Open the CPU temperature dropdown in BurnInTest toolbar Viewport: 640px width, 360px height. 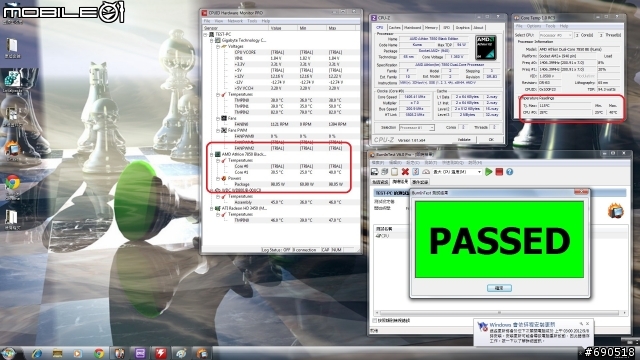pos(457,172)
